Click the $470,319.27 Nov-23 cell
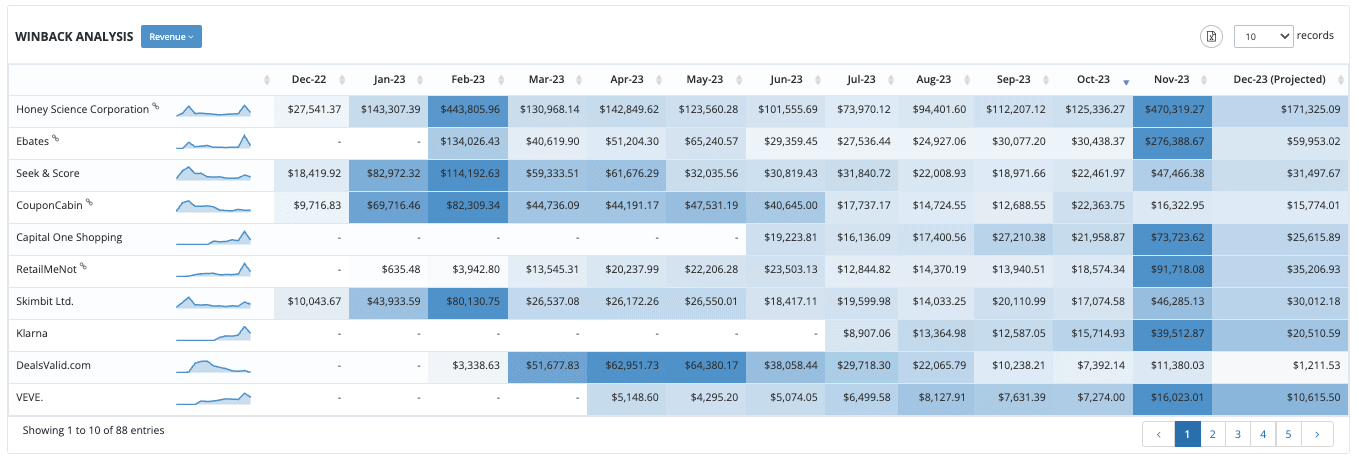Screen dimensions: 1359x462 pos(1172,109)
